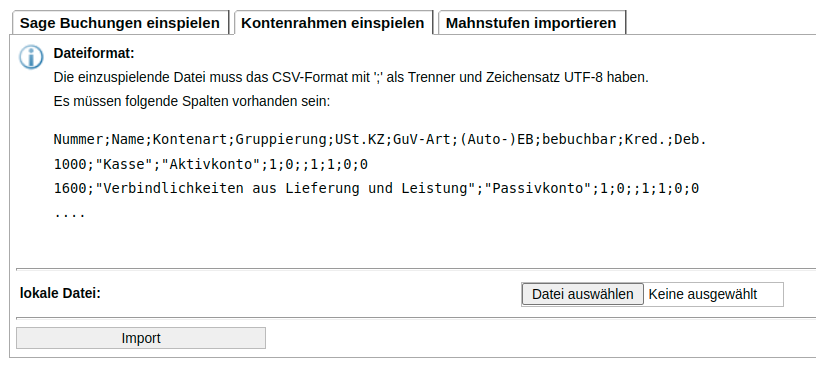The image size is (816, 368).
Task: Click the 'Es müssen folgende Spalten' line
Action: [x=192, y=101]
